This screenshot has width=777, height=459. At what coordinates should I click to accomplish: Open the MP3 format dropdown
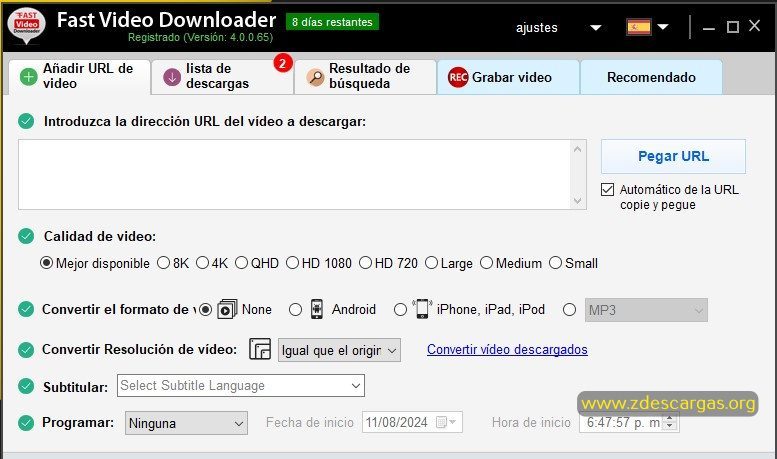pyautogui.click(x=646, y=310)
